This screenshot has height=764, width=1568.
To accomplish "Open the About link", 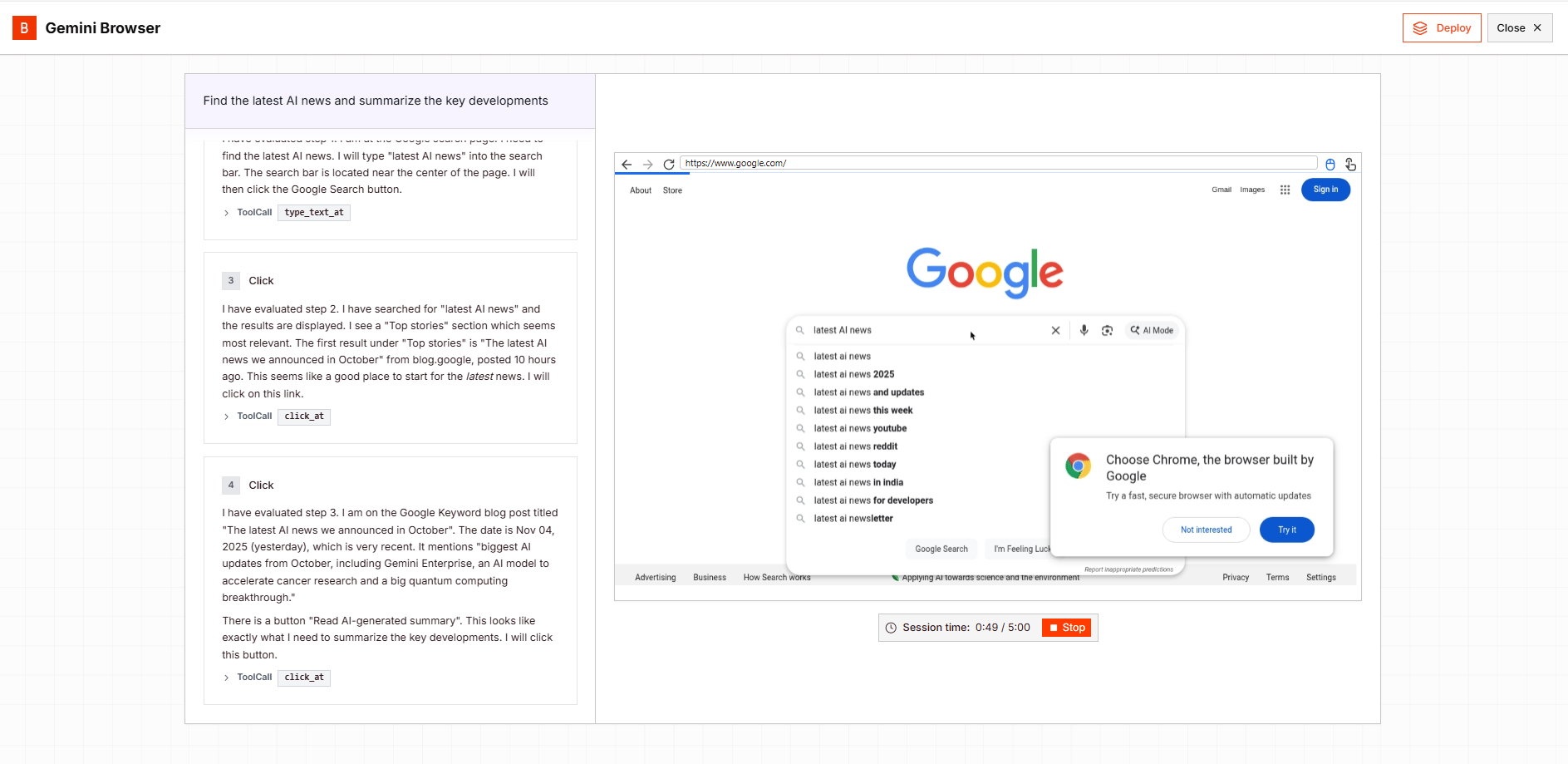I will tap(641, 191).
